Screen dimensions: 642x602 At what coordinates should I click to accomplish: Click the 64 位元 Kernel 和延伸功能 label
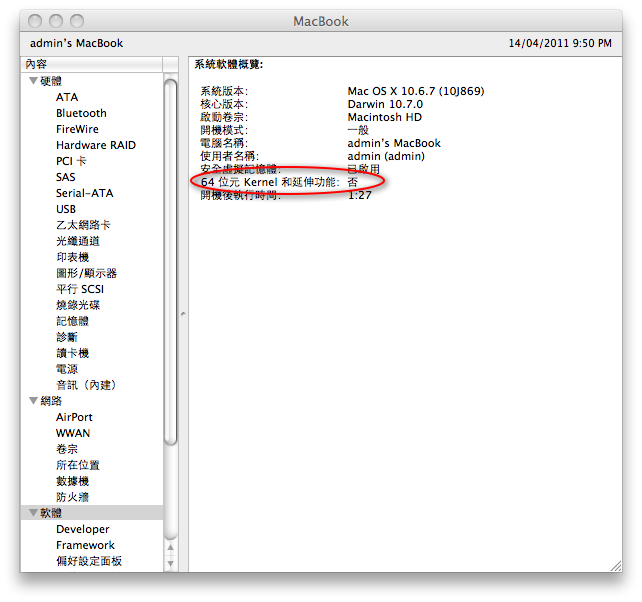[270, 182]
